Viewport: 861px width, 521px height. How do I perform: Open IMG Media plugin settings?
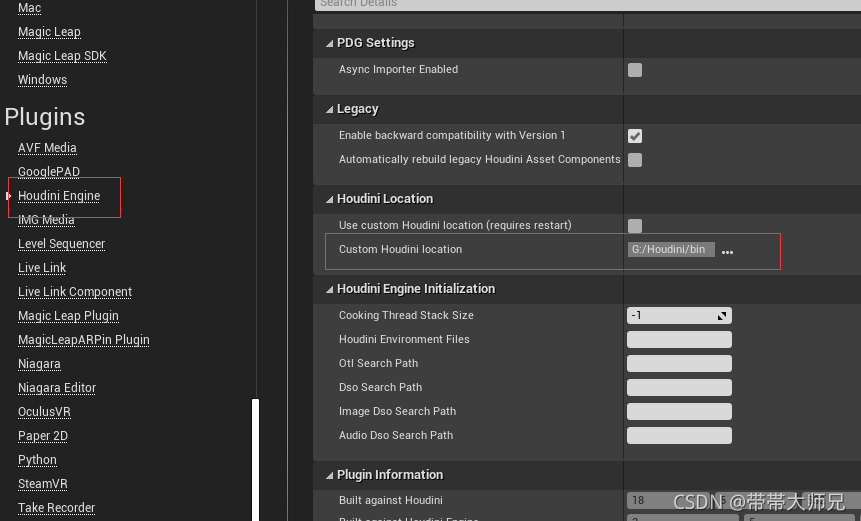[46, 220]
